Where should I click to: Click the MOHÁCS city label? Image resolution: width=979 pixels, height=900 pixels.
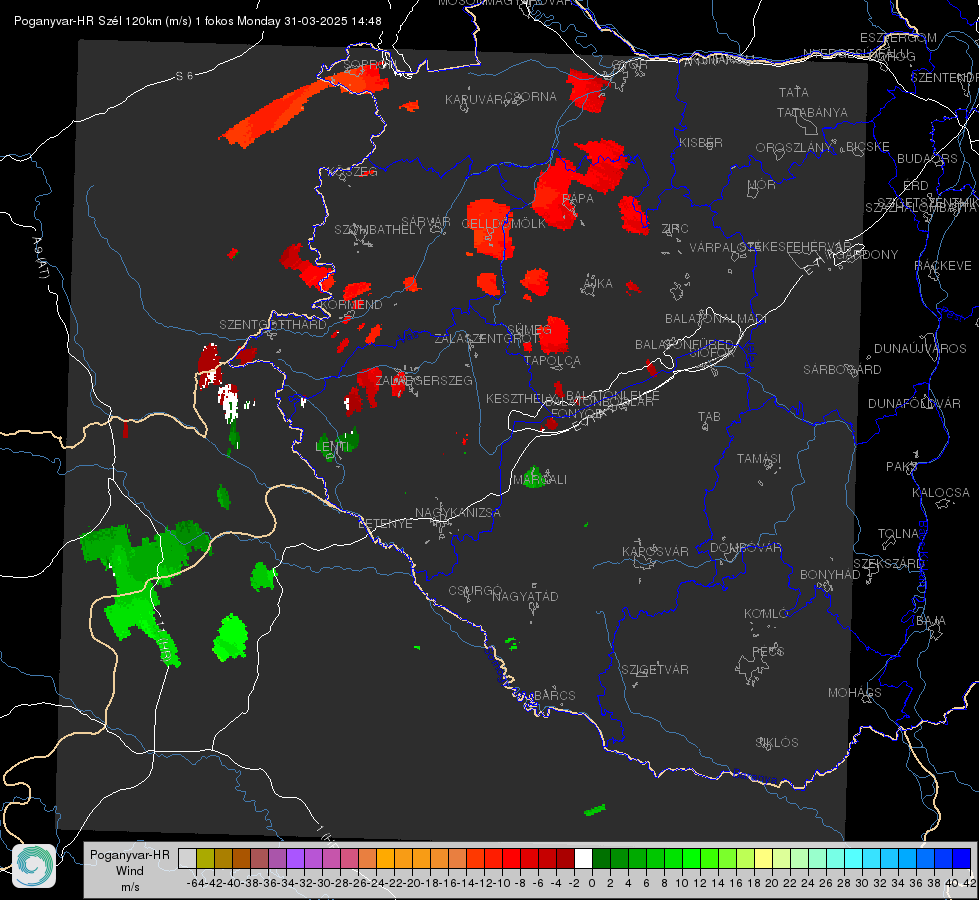854,693
